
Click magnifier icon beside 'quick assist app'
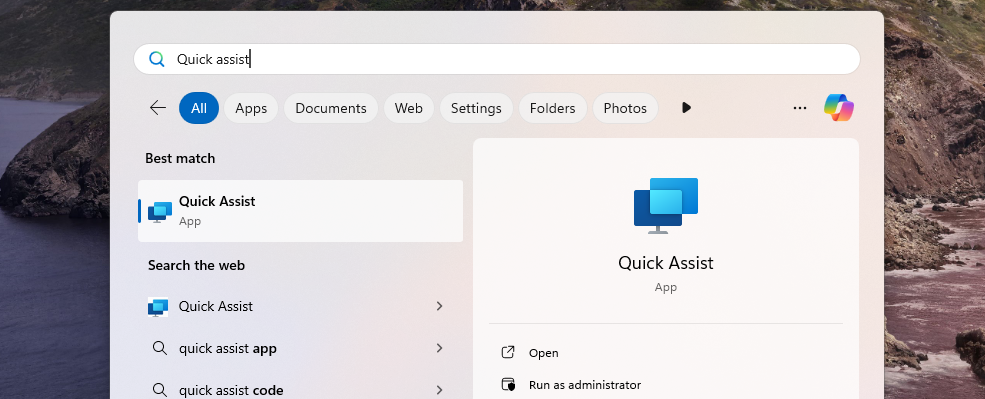[159, 348]
